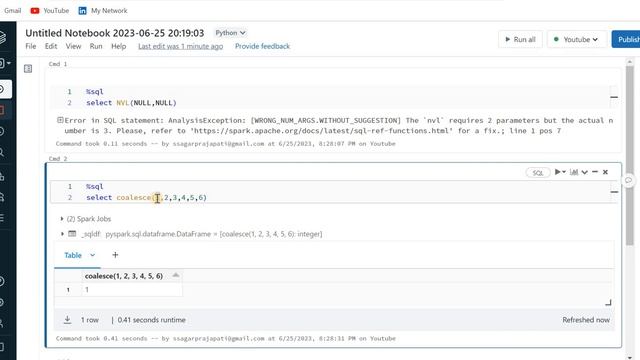Viewport: 640px width, 360px height.
Task: Minimize cell Cmd 2 using the dash icon
Action: [x=595, y=172]
